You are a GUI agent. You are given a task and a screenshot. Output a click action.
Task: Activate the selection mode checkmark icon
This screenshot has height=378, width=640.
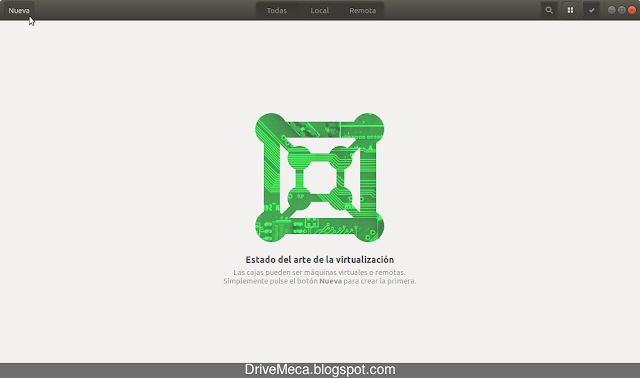pos(591,10)
